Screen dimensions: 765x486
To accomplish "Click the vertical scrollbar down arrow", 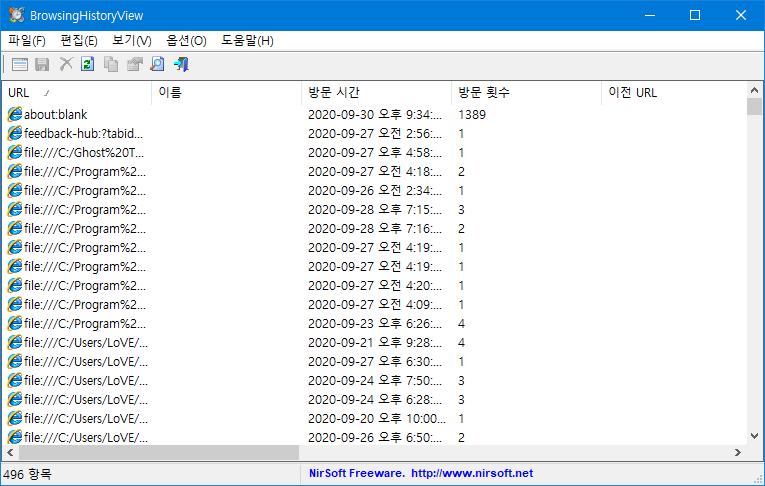I will 754,436.
